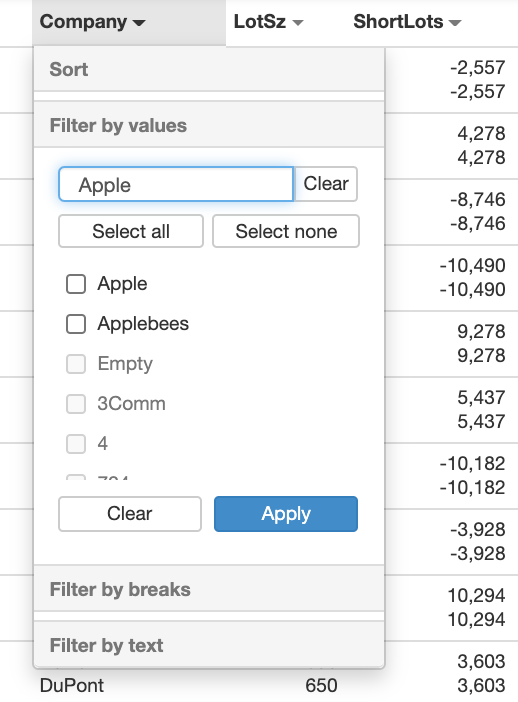Open the ShortLots column dropdown arrow

coord(455,22)
